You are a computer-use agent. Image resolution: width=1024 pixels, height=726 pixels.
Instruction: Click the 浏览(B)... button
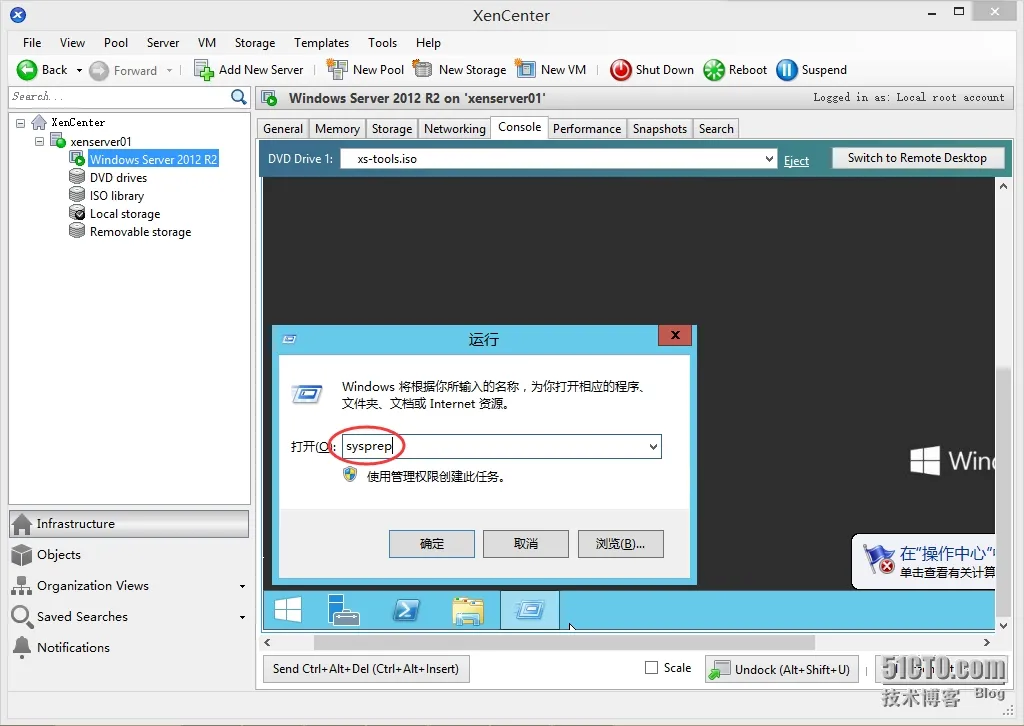[x=620, y=544]
